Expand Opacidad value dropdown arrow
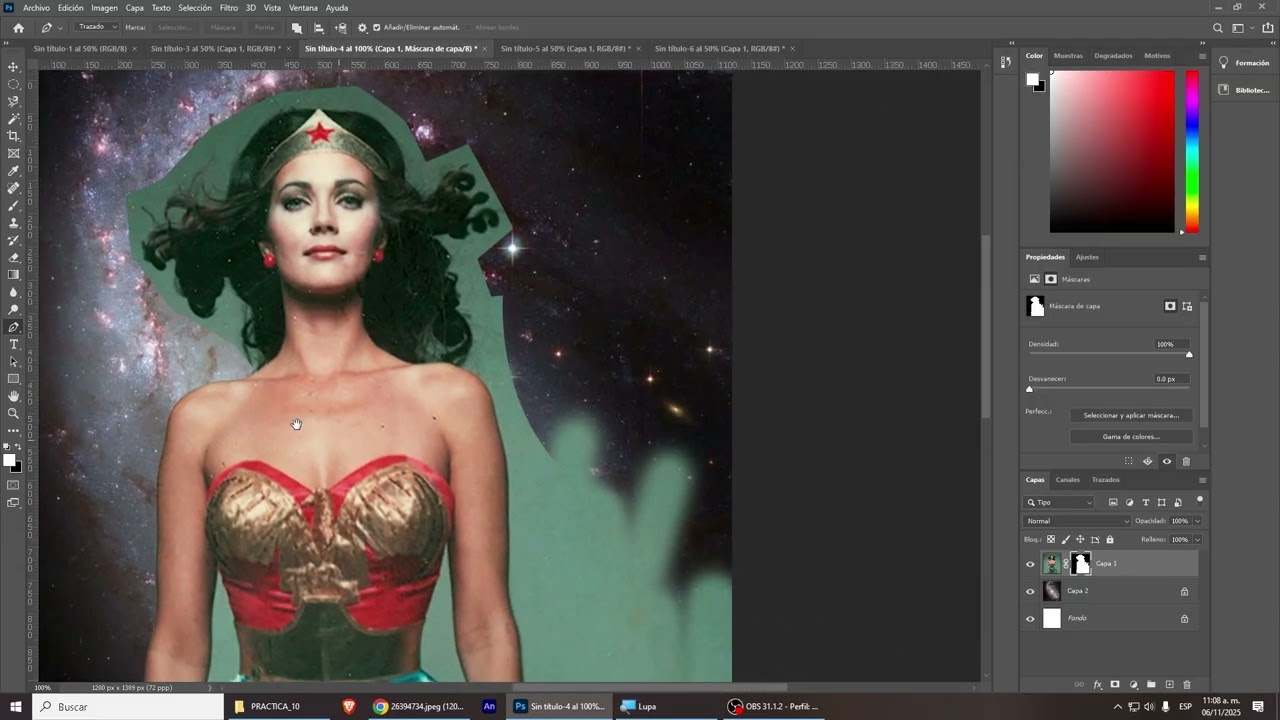 tap(1197, 521)
